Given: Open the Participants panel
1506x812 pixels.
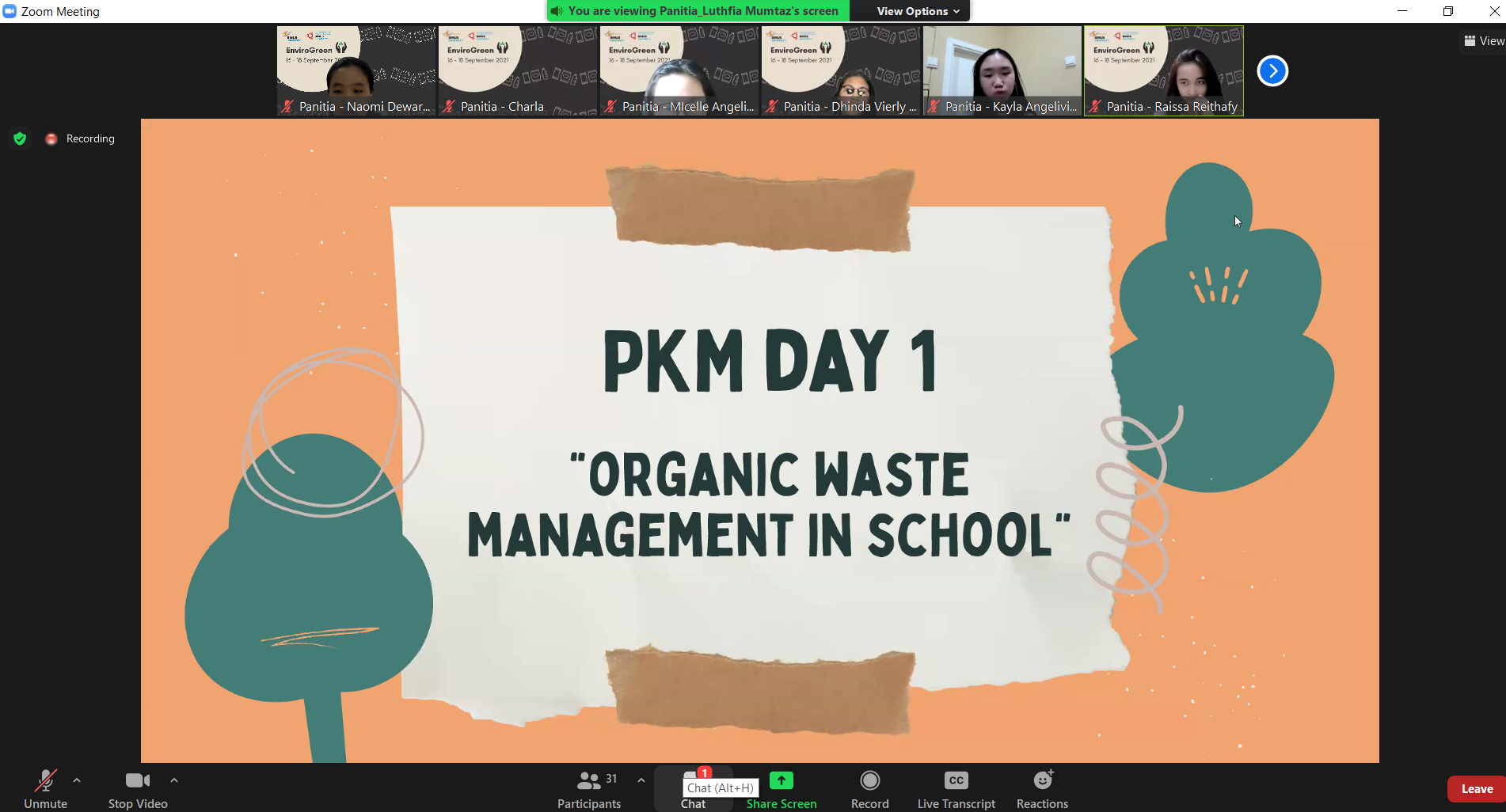Looking at the screenshot, I should pyautogui.click(x=589, y=788).
